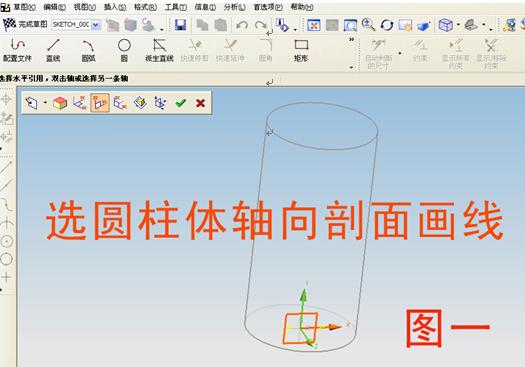This screenshot has width=525, height=367.
Task: Open the 草图(K) menu
Action: coord(24,7)
